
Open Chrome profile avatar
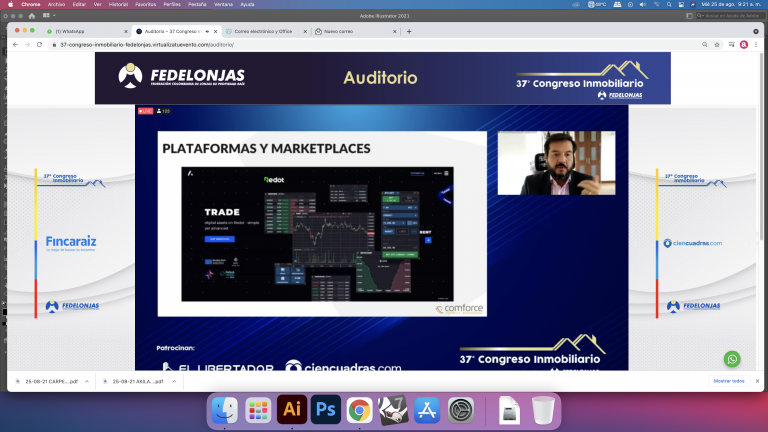pyautogui.click(x=744, y=45)
